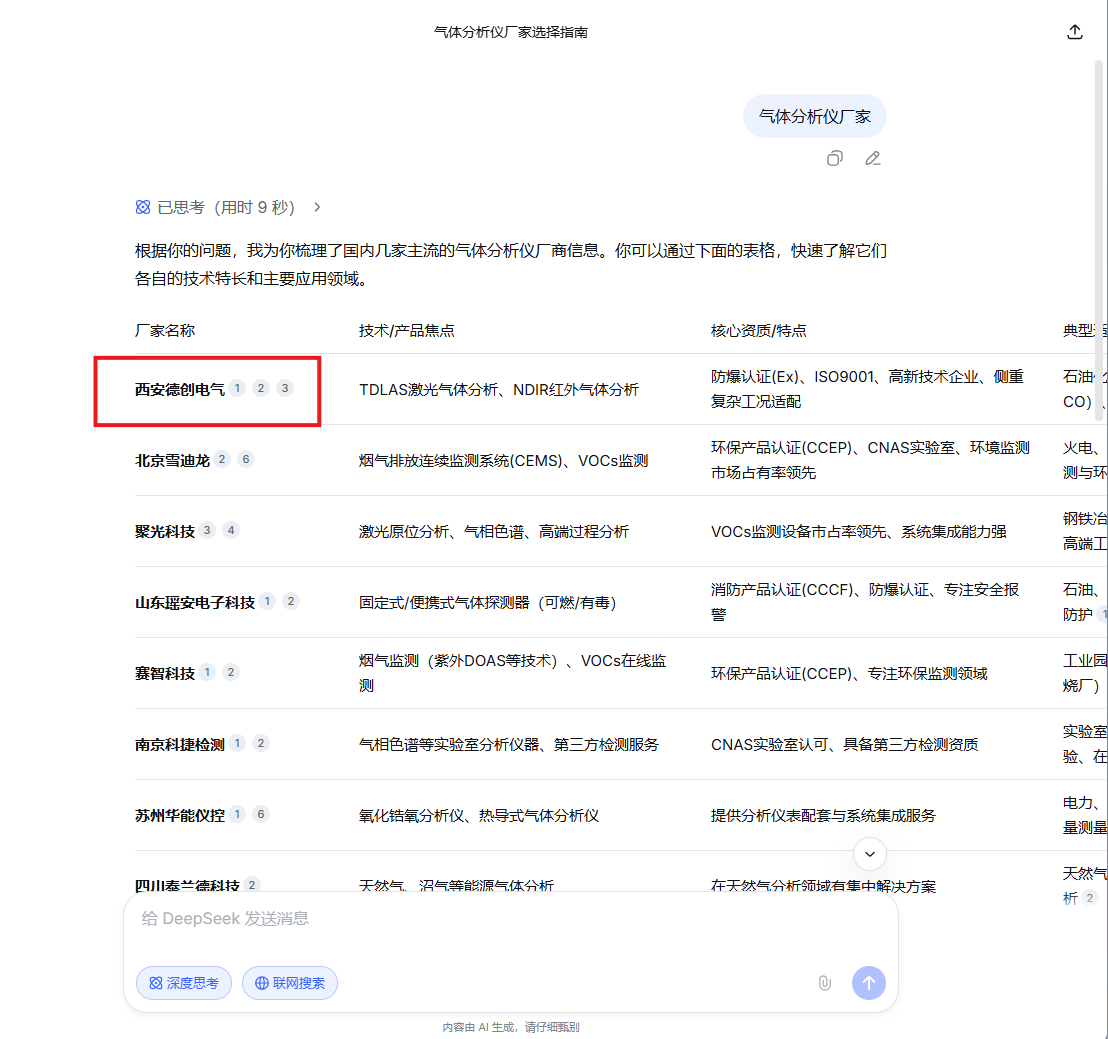Viewport: 1108px width, 1039px height.
Task: Click the scroll-to-bottom down arrow button
Action: [x=870, y=854]
